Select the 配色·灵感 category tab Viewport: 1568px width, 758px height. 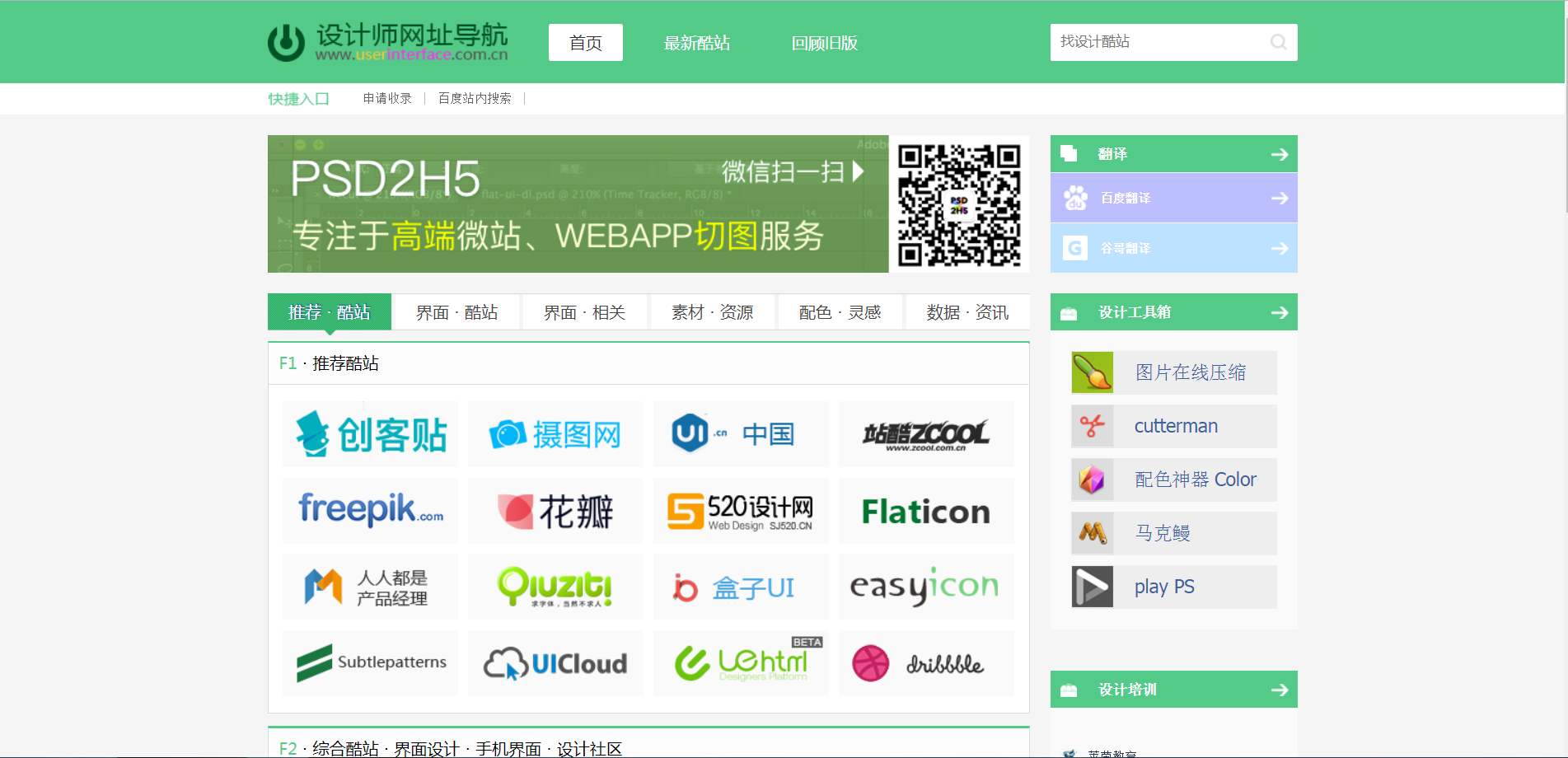click(x=840, y=311)
